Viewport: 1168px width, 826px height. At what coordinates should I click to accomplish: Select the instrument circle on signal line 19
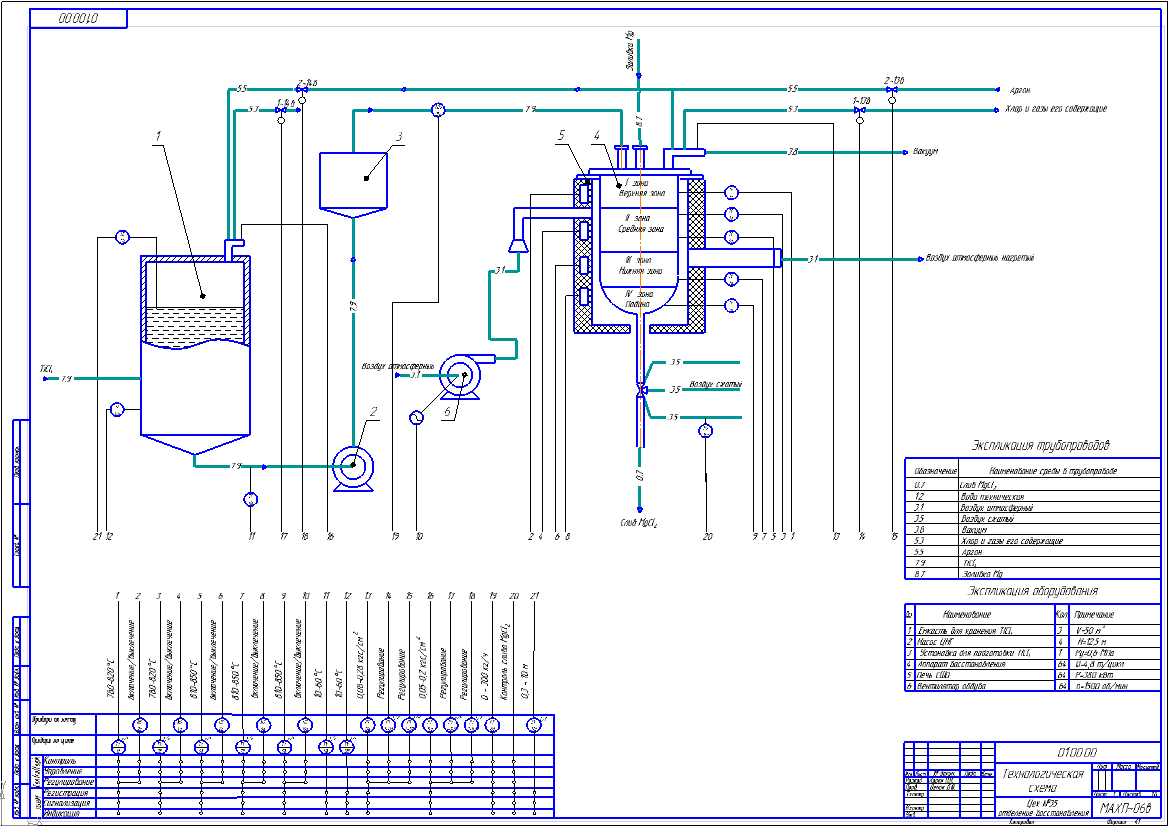point(438,110)
